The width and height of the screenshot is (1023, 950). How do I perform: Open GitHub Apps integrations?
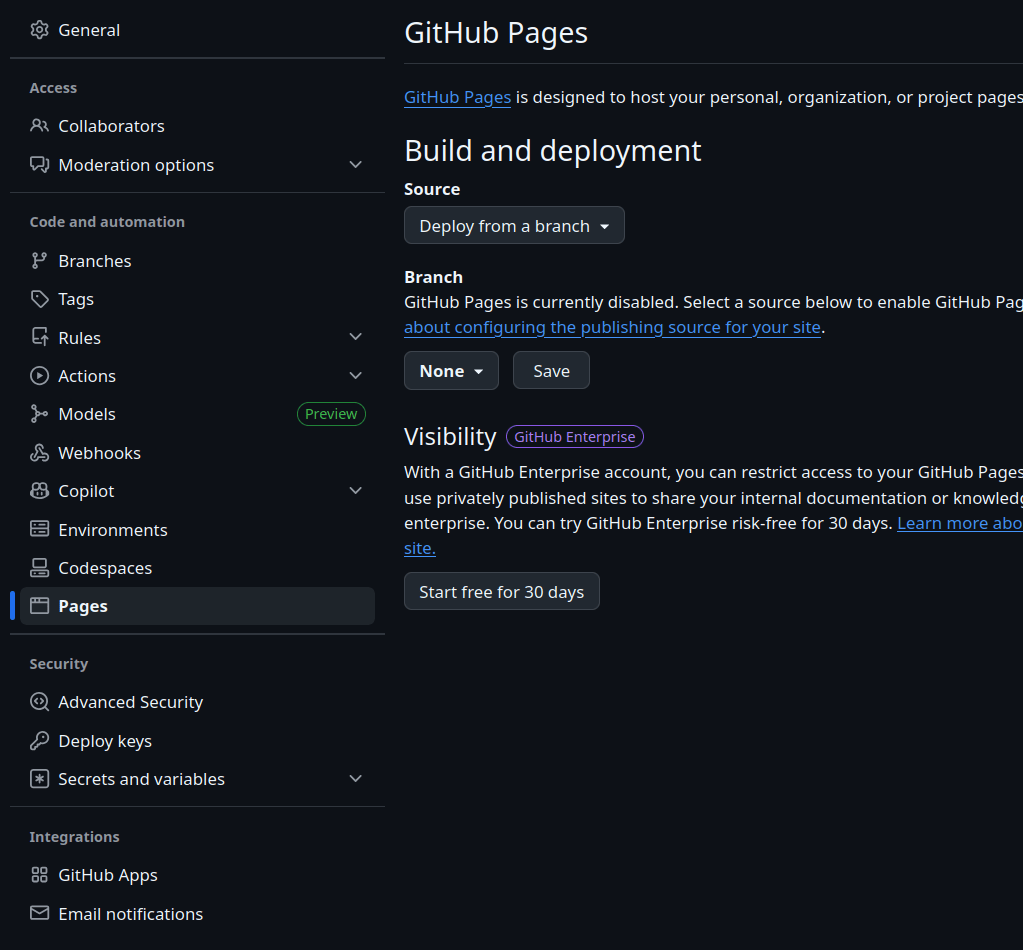[x=197, y=875]
